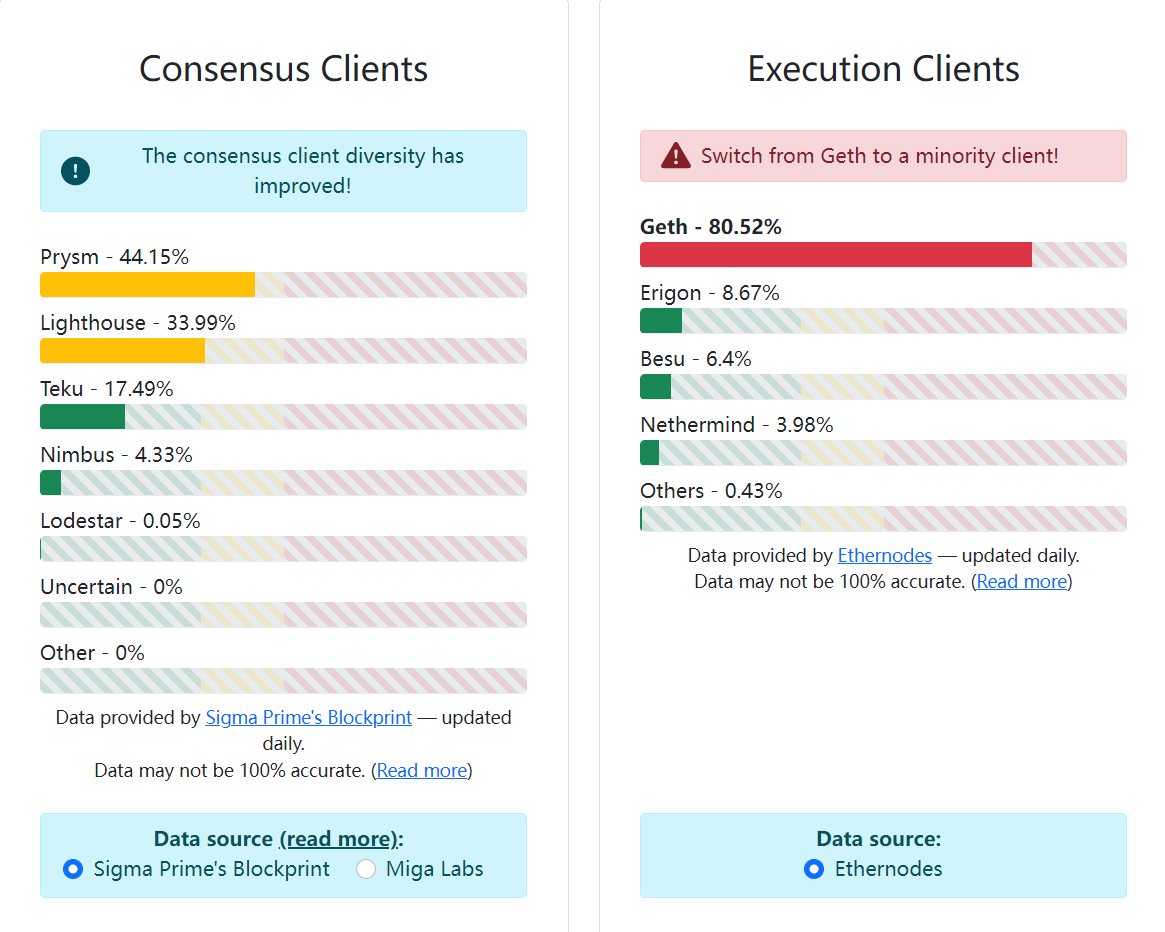Image resolution: width=1165 pixels, height=932 pixels.
Task: Click the Erigon 8.67% progress bar
Action: [883, 320]
